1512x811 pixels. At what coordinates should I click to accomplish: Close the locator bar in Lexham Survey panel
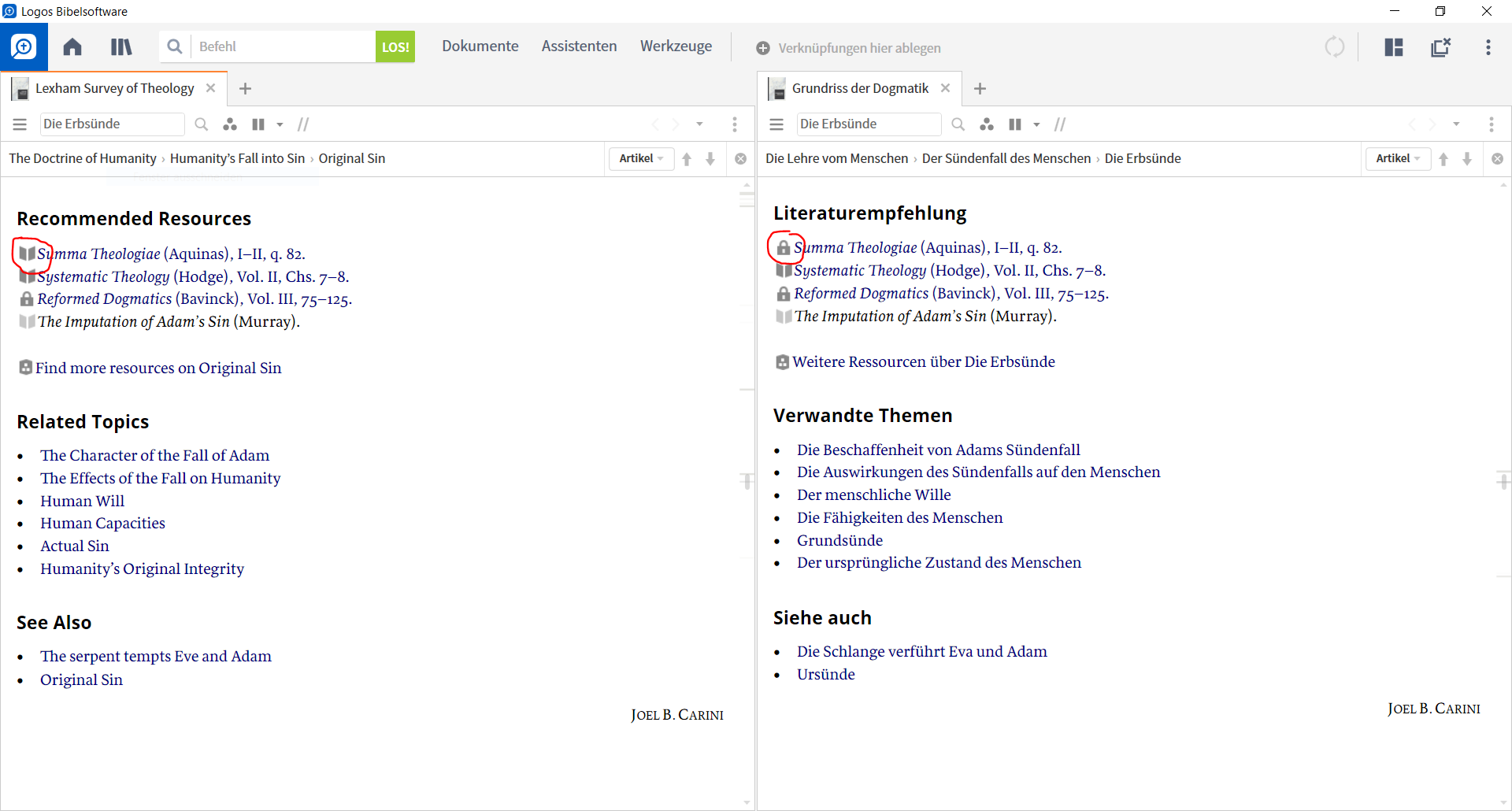[741, 159]
